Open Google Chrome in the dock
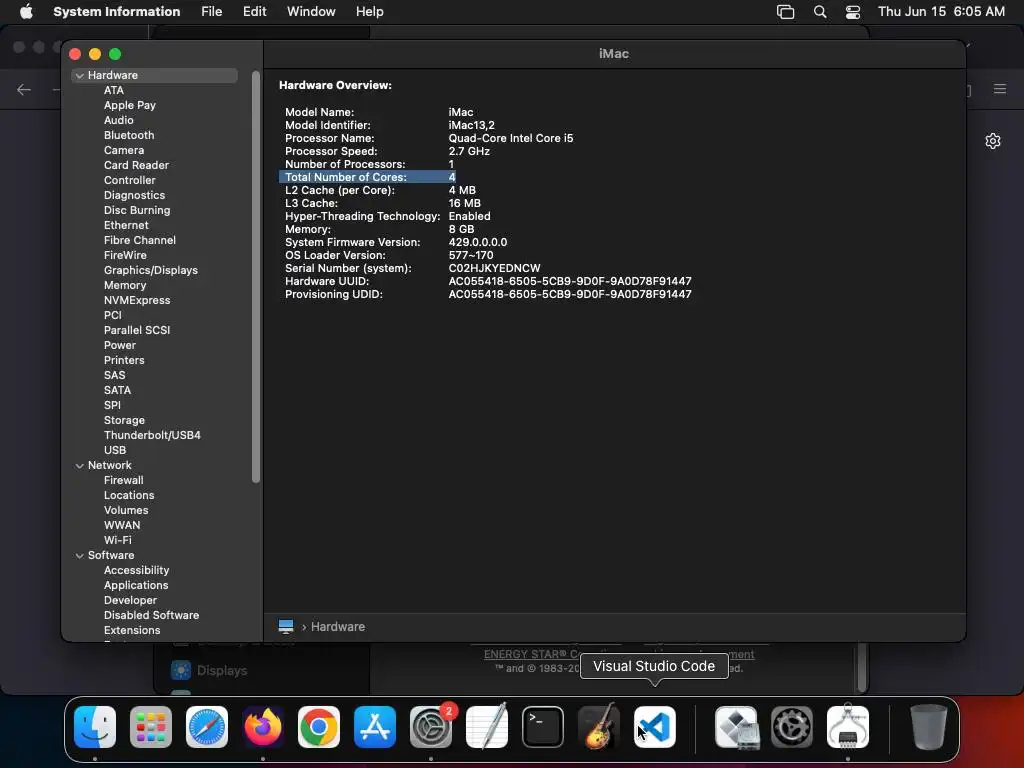The height and width of the screenshot is (768, 1024). [x=319, y=727]
